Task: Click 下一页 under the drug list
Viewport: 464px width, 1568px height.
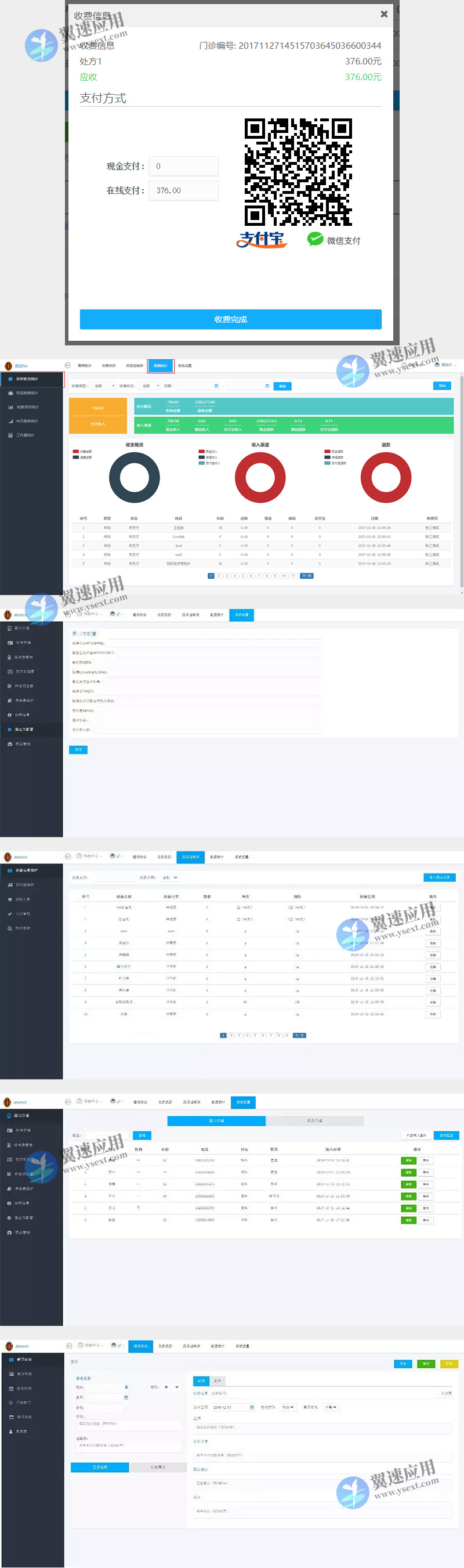Action: 299,1036
